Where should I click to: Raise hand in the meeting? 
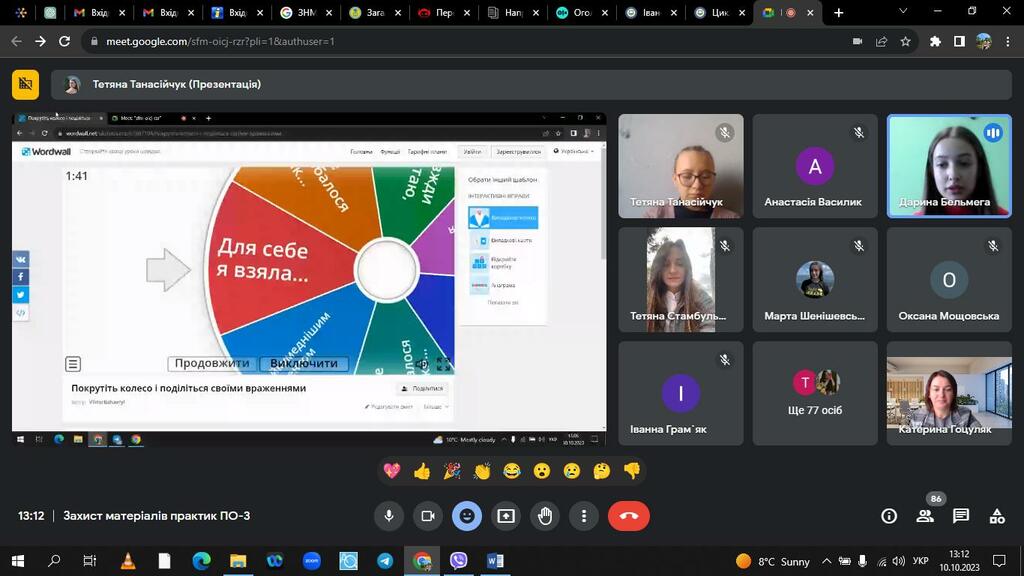pos(545,516)
